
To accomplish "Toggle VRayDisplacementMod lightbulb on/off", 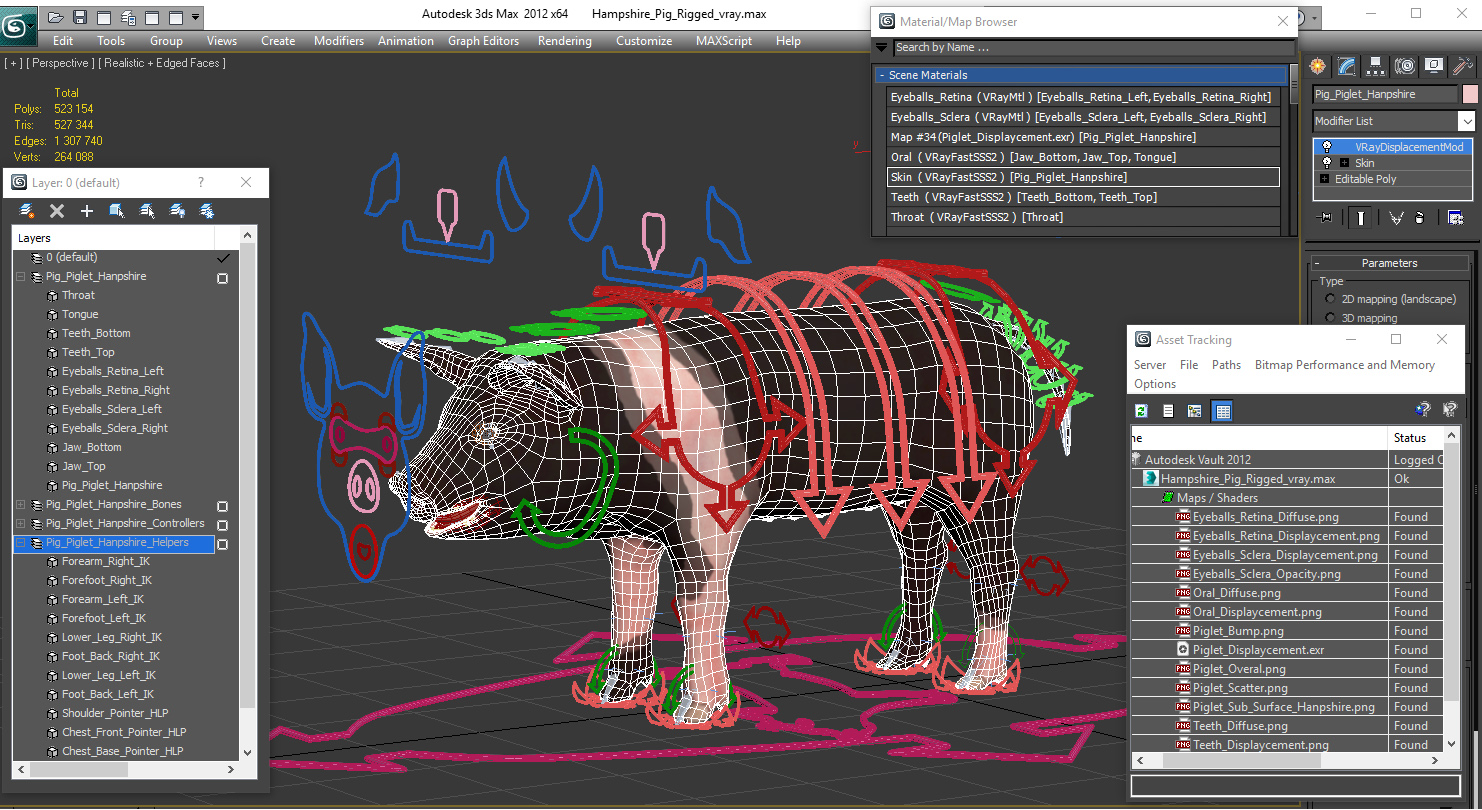I will tap(1327, 147).
